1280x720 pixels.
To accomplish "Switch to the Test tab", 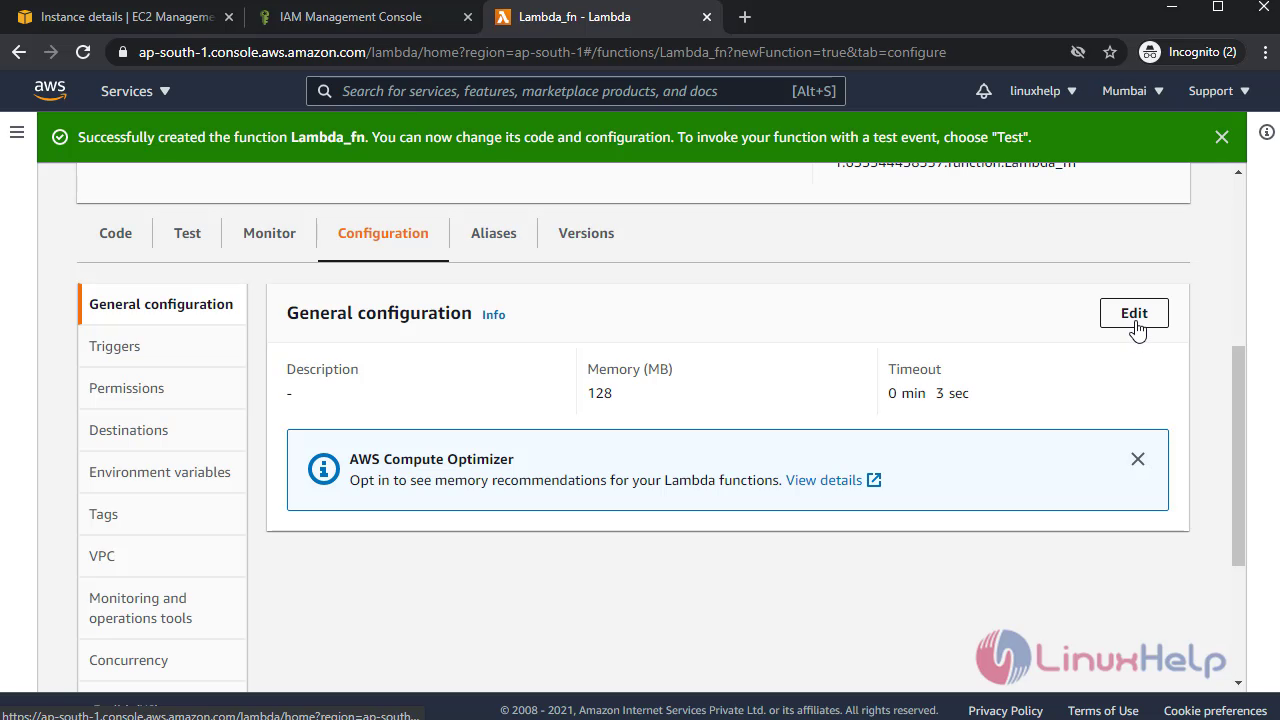I will [187, 233].
